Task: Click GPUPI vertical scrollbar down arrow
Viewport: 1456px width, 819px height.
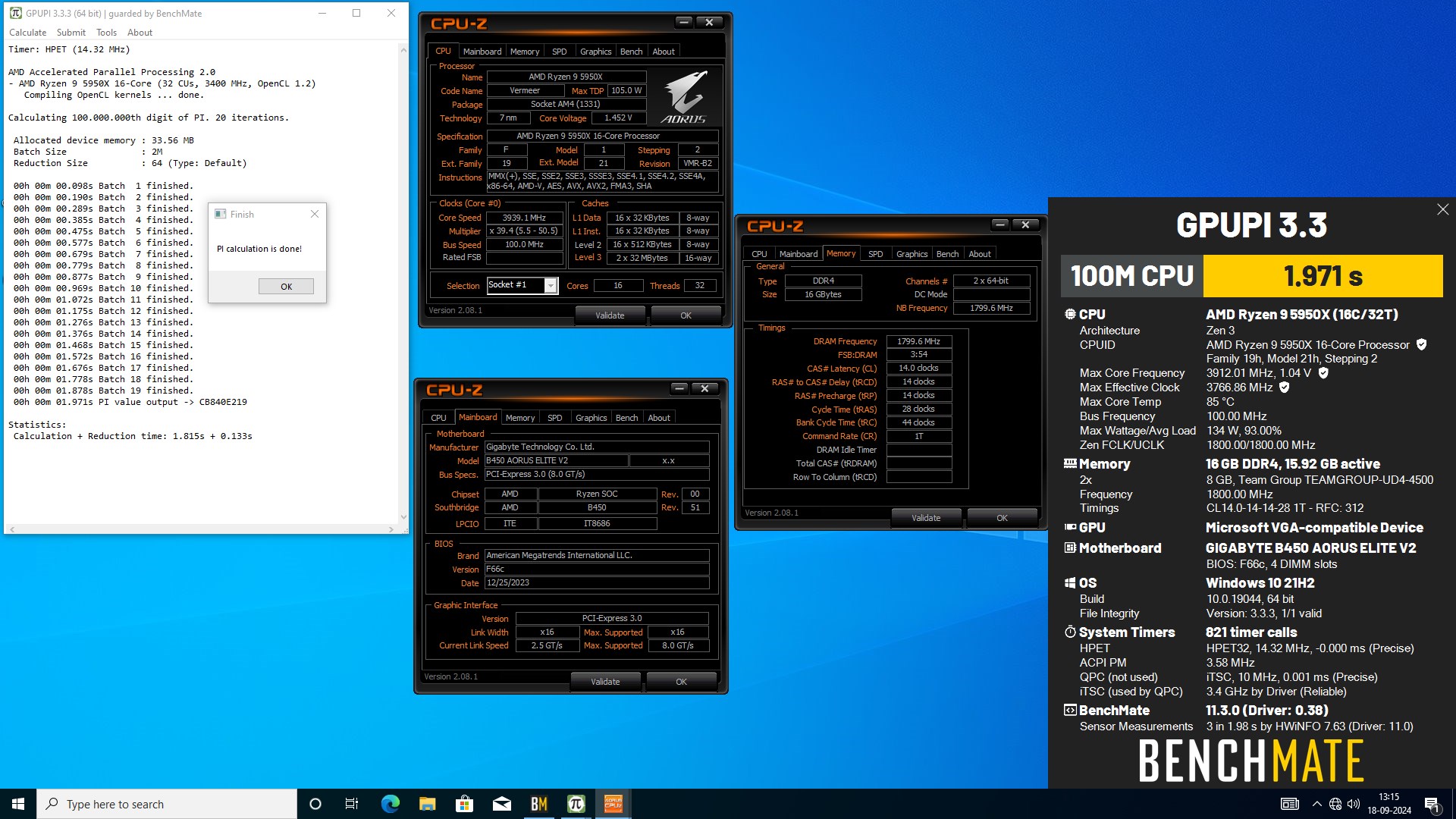Action: (403, 517)
